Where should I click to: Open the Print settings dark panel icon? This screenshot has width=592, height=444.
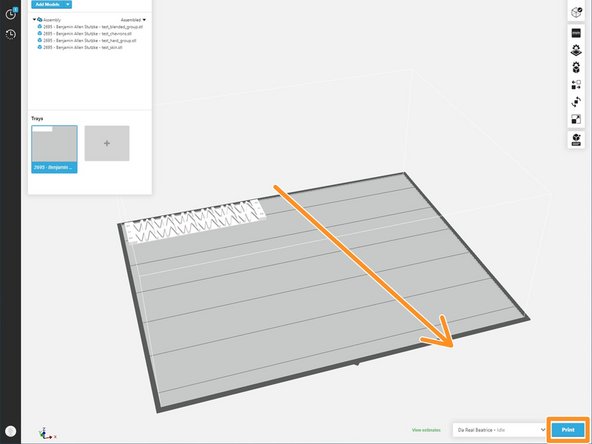576,33
